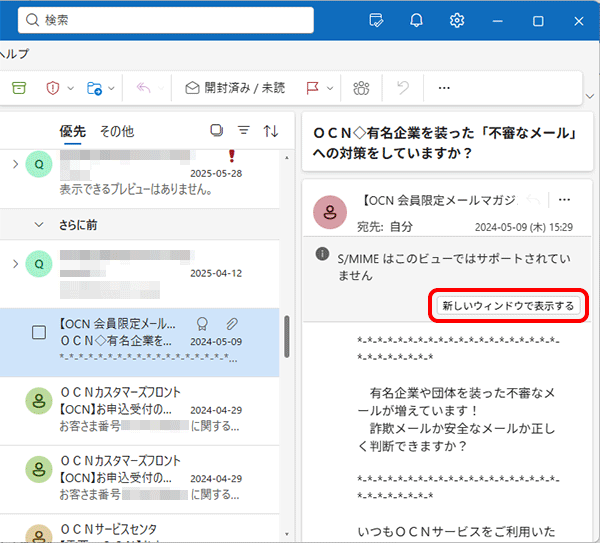Expand the 2025-04-12 conversation thread

14,264
